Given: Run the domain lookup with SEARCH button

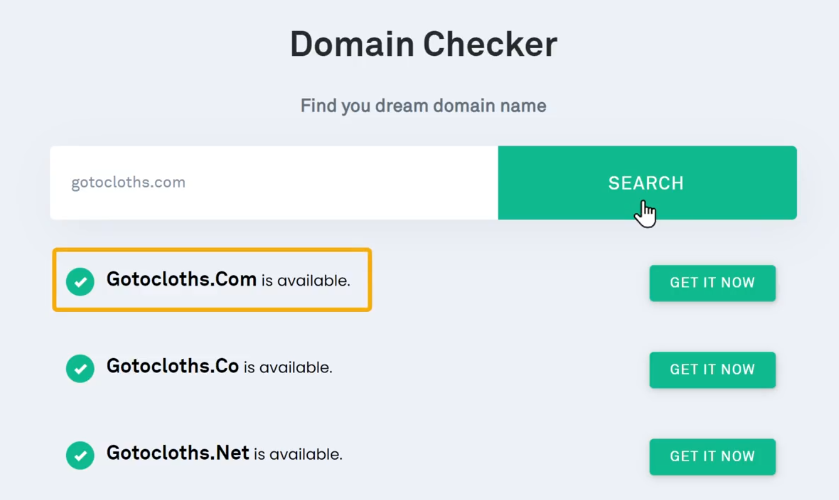Looking at the screenshot, I should [x=647, y=183].
